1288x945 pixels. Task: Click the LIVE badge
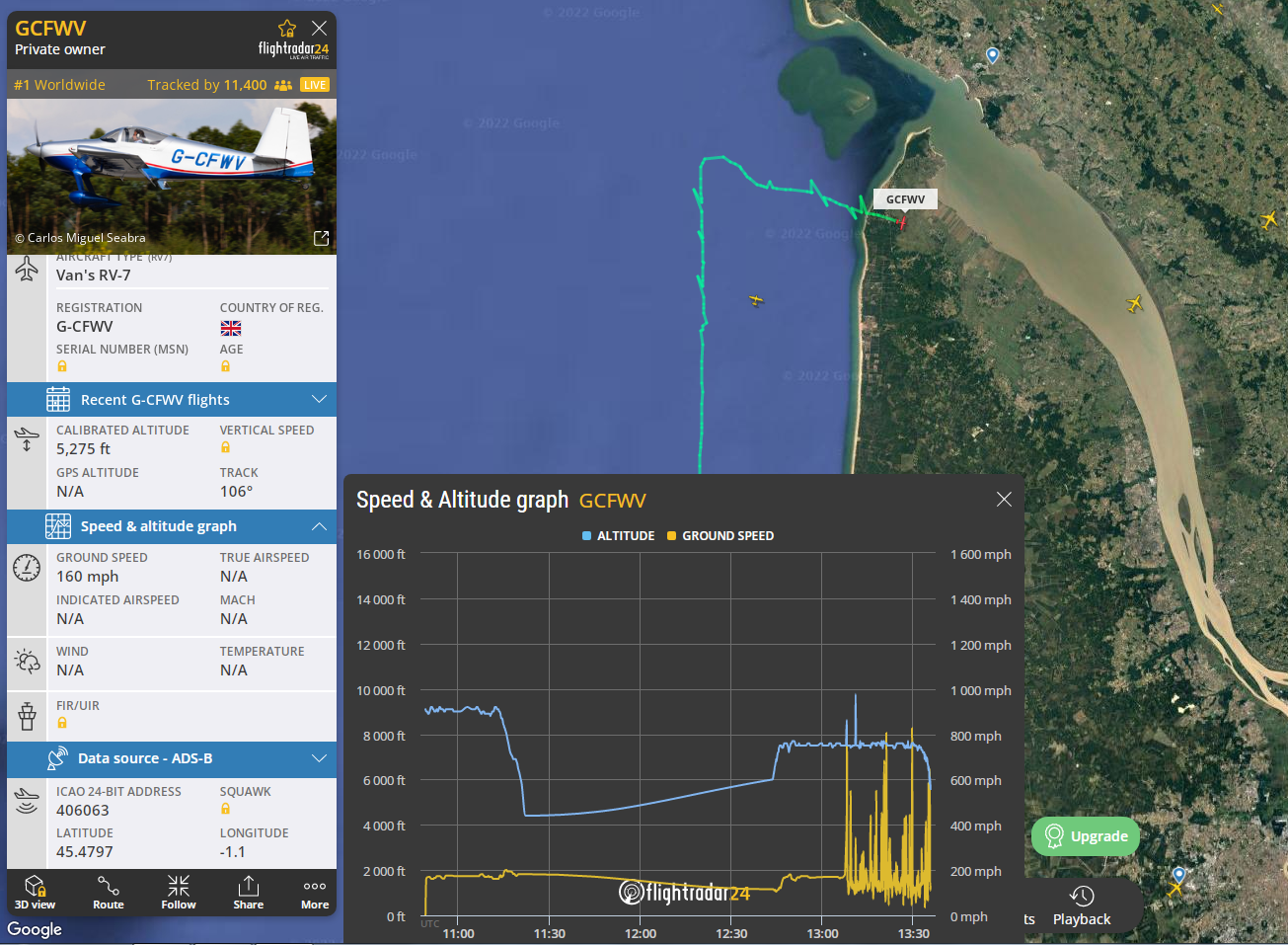[315, 85]
